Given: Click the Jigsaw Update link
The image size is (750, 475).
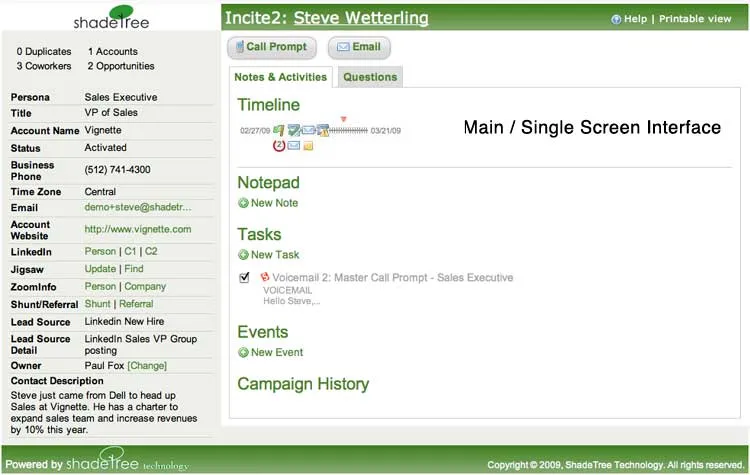Looking at the screenshot, I should (100, 269).
